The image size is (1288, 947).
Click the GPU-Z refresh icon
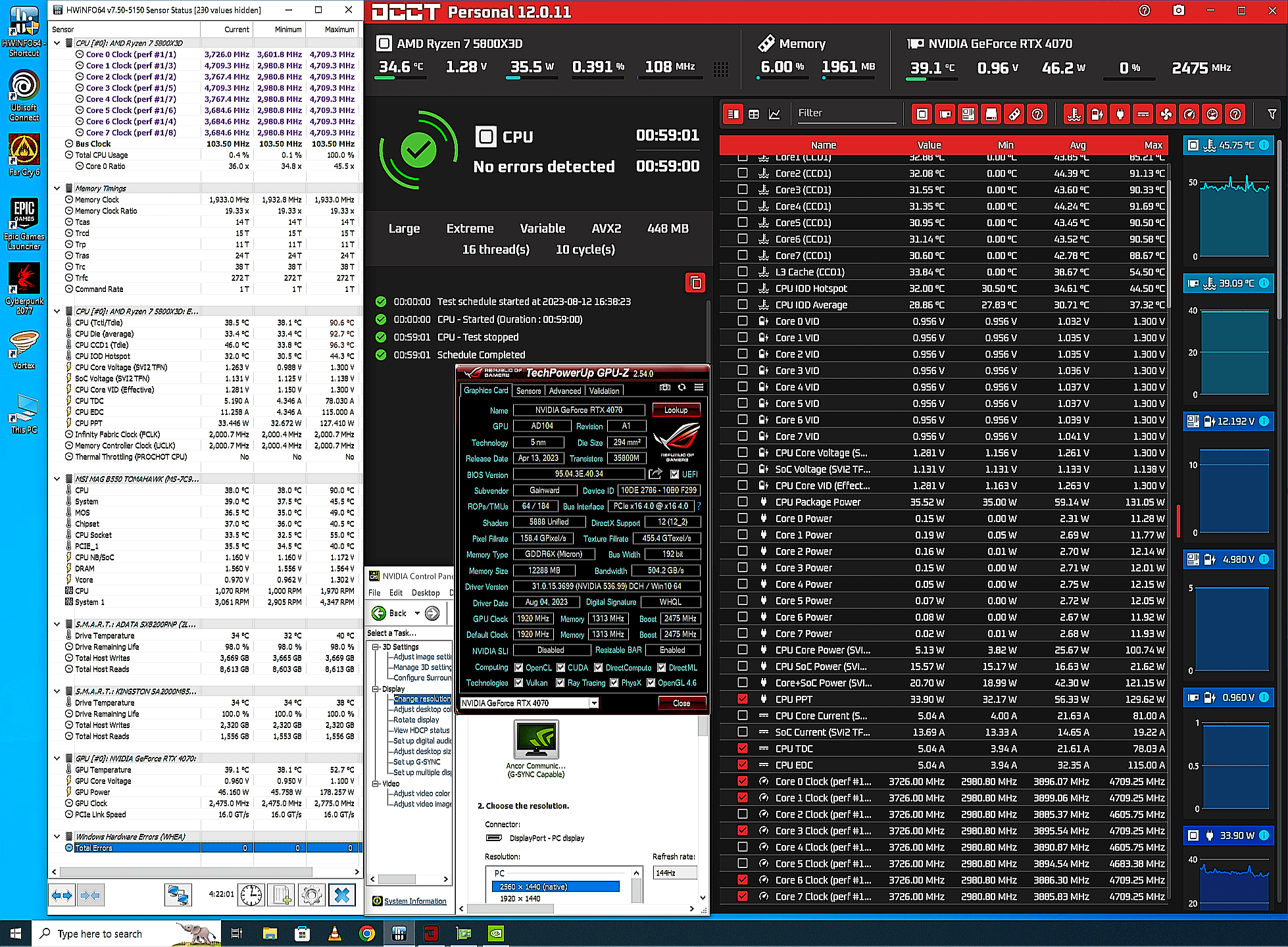(681, 387)
